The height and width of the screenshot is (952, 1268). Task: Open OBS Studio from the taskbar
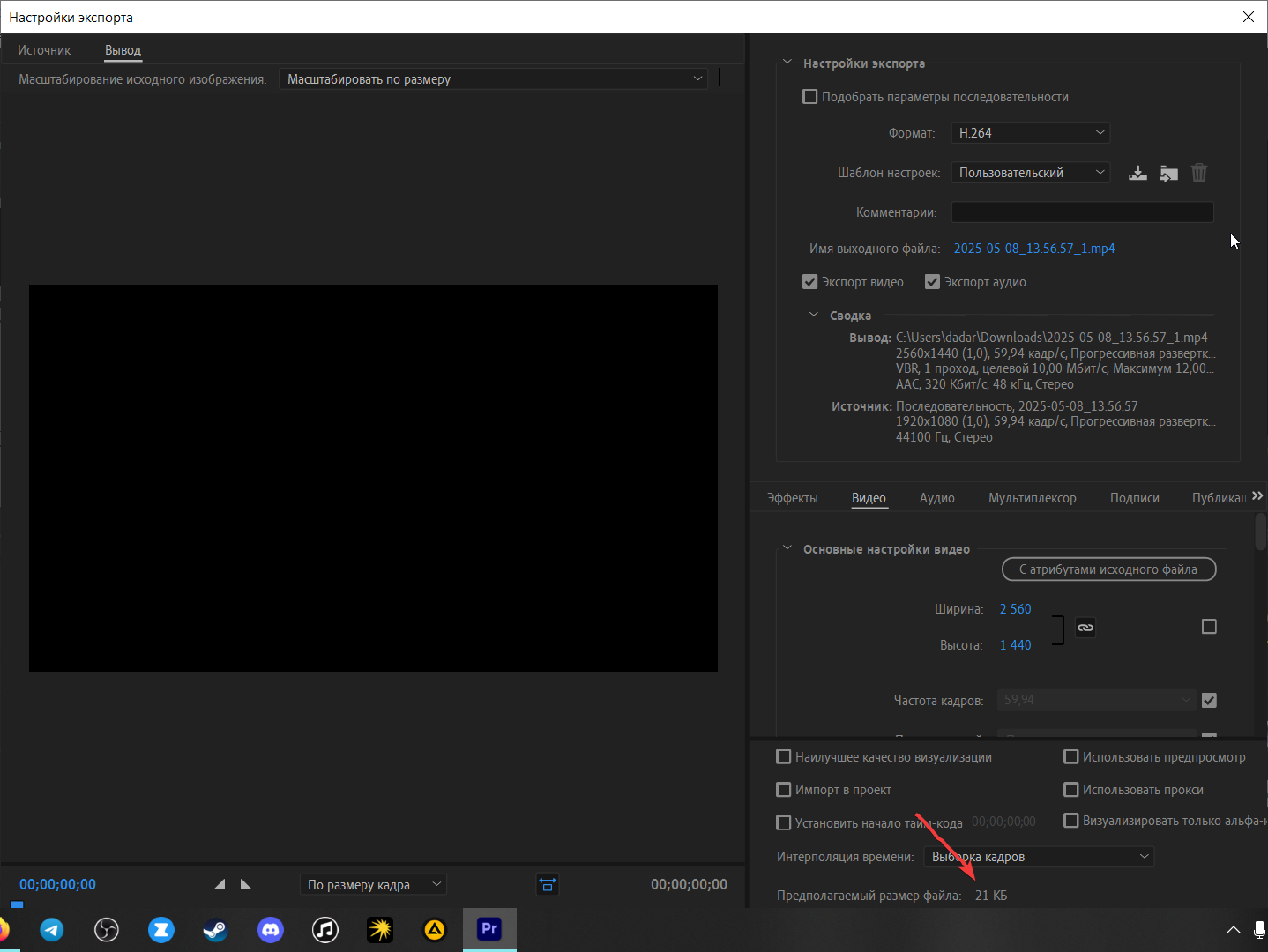(107, 929)
